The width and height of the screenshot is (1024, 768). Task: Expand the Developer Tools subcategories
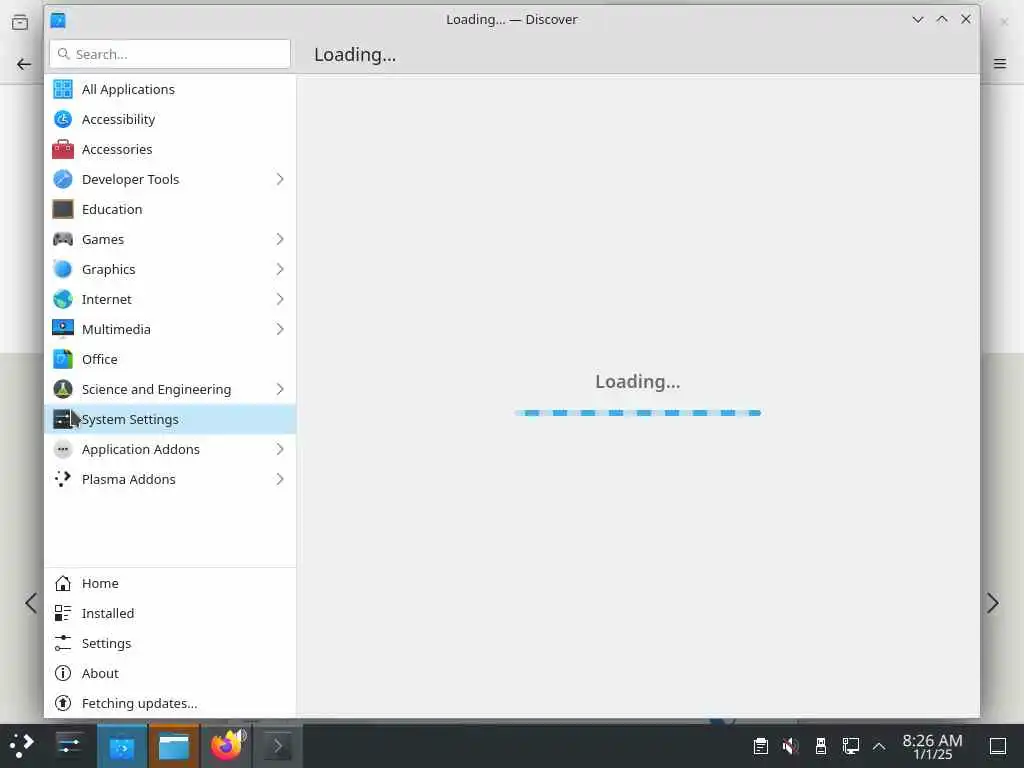[280, 180]
